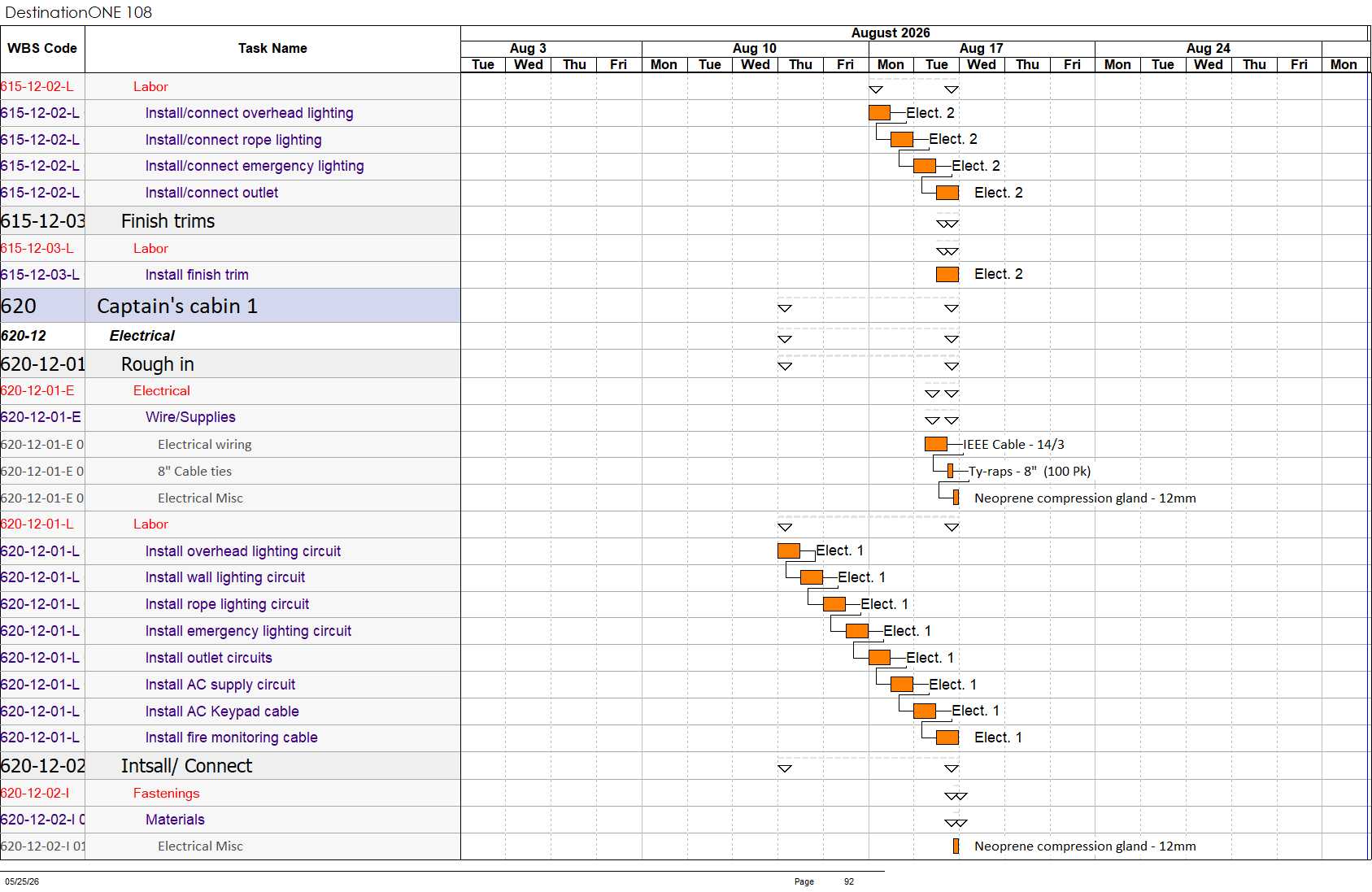Select the Install overhead lighting circuit bar
This screenshot has width=1372, height=892.
coord(789,550)
